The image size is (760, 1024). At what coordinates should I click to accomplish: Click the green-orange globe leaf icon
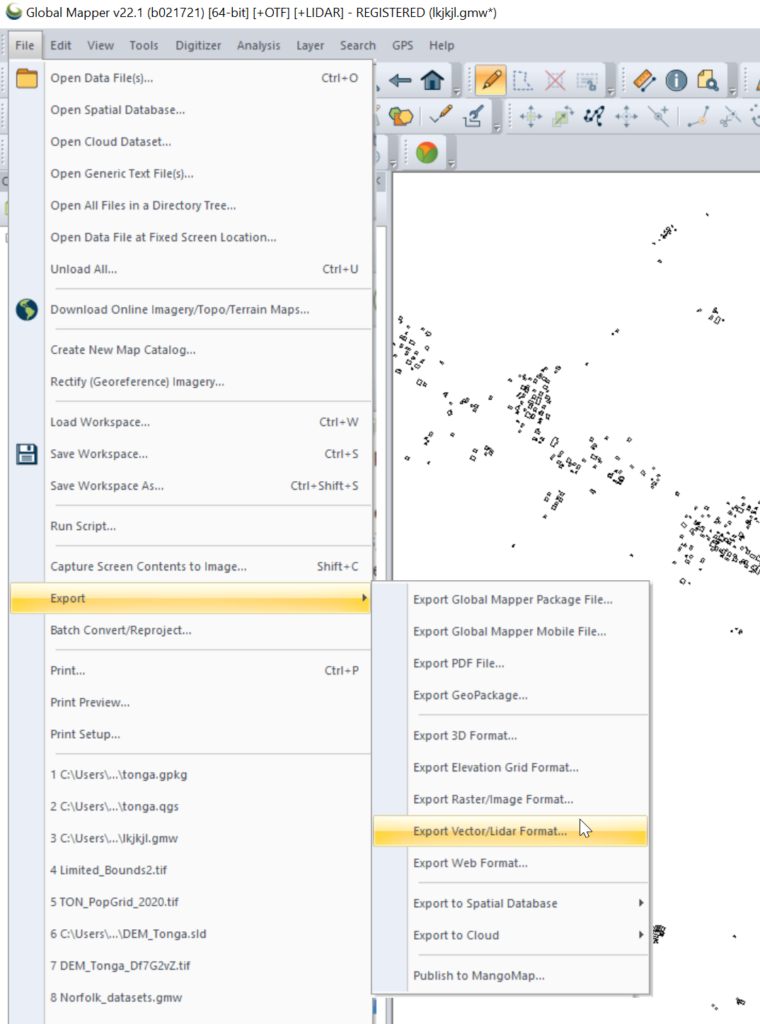click(426, 153)
